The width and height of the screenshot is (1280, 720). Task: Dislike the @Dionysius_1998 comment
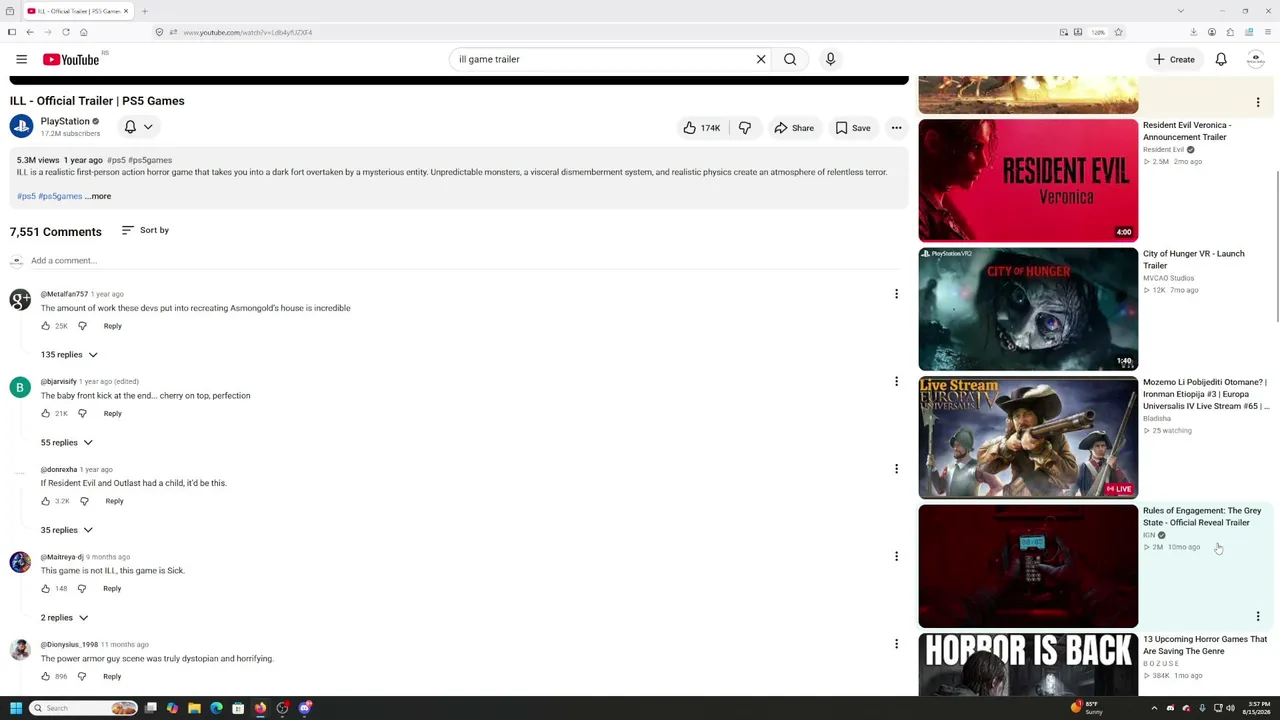pos(82,676)
